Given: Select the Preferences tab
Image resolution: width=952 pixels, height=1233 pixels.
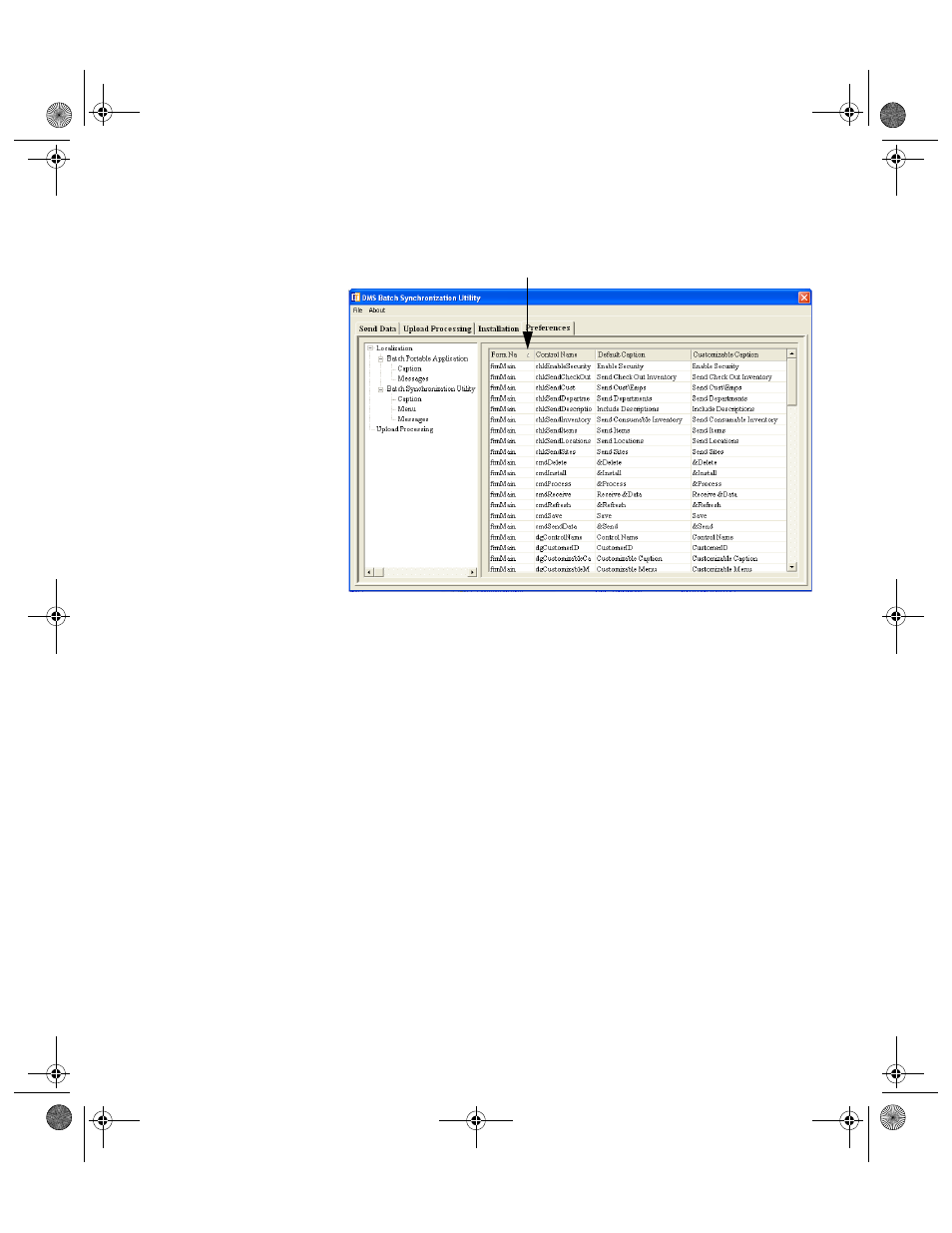Looking at the screenshot, I should click(548, 327).
